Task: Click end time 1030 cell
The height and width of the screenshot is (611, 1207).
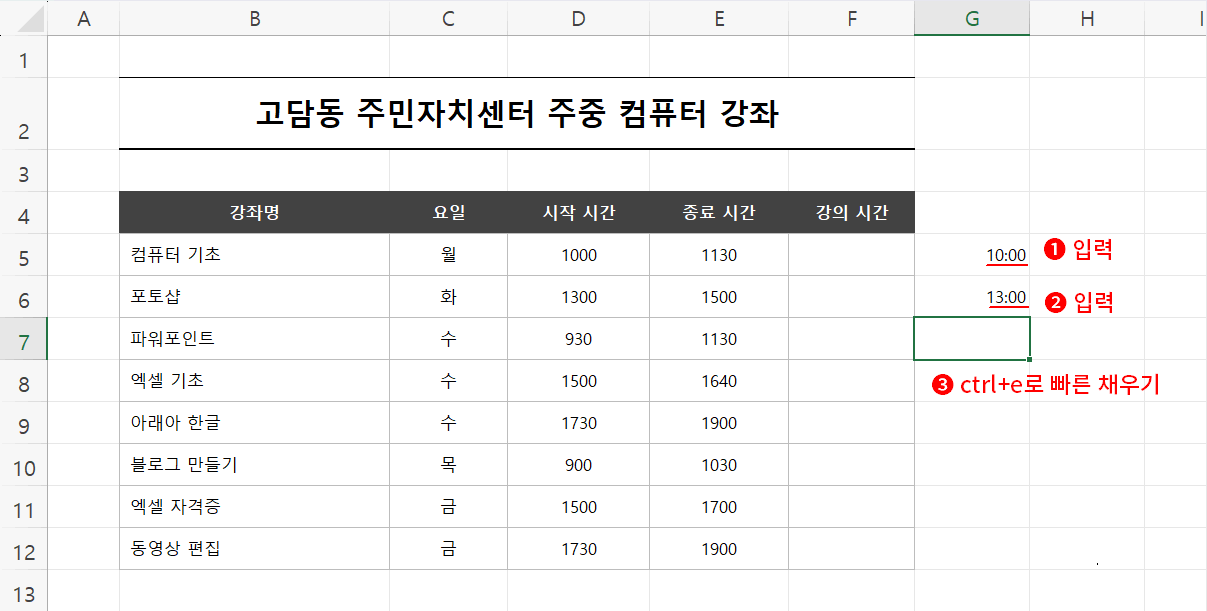Action: coord(718,465)
